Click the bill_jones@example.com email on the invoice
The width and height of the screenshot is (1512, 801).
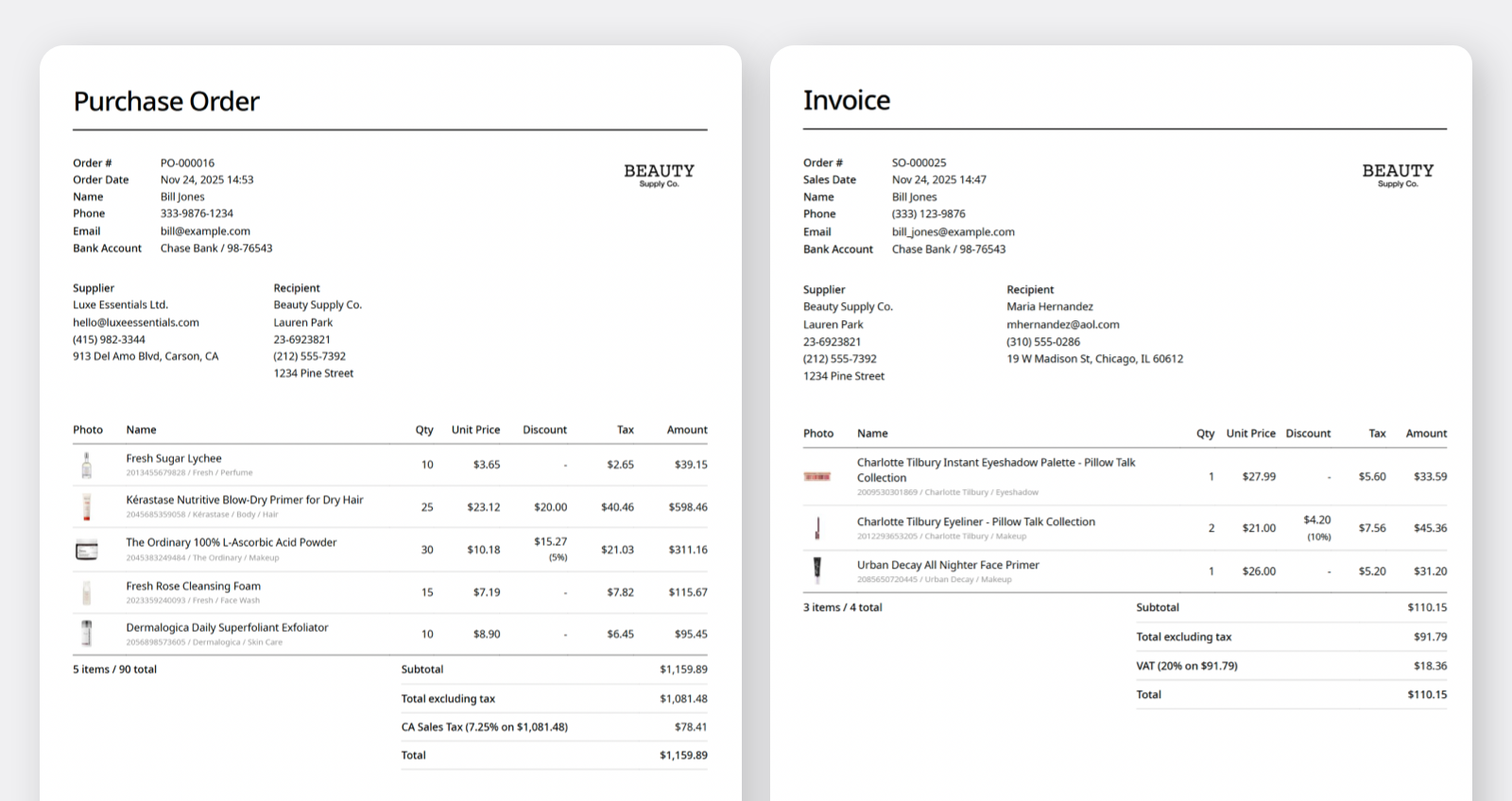pos(953,231)
